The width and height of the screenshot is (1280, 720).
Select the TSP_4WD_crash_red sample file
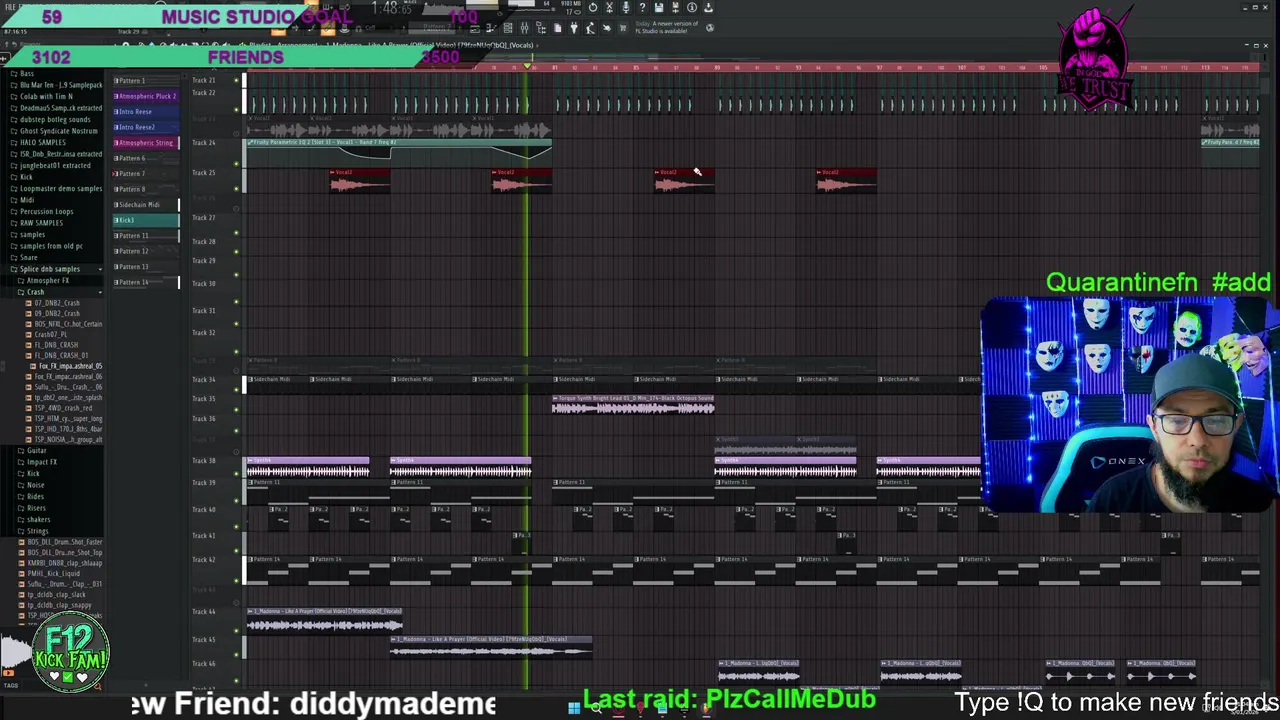[63, 408]
